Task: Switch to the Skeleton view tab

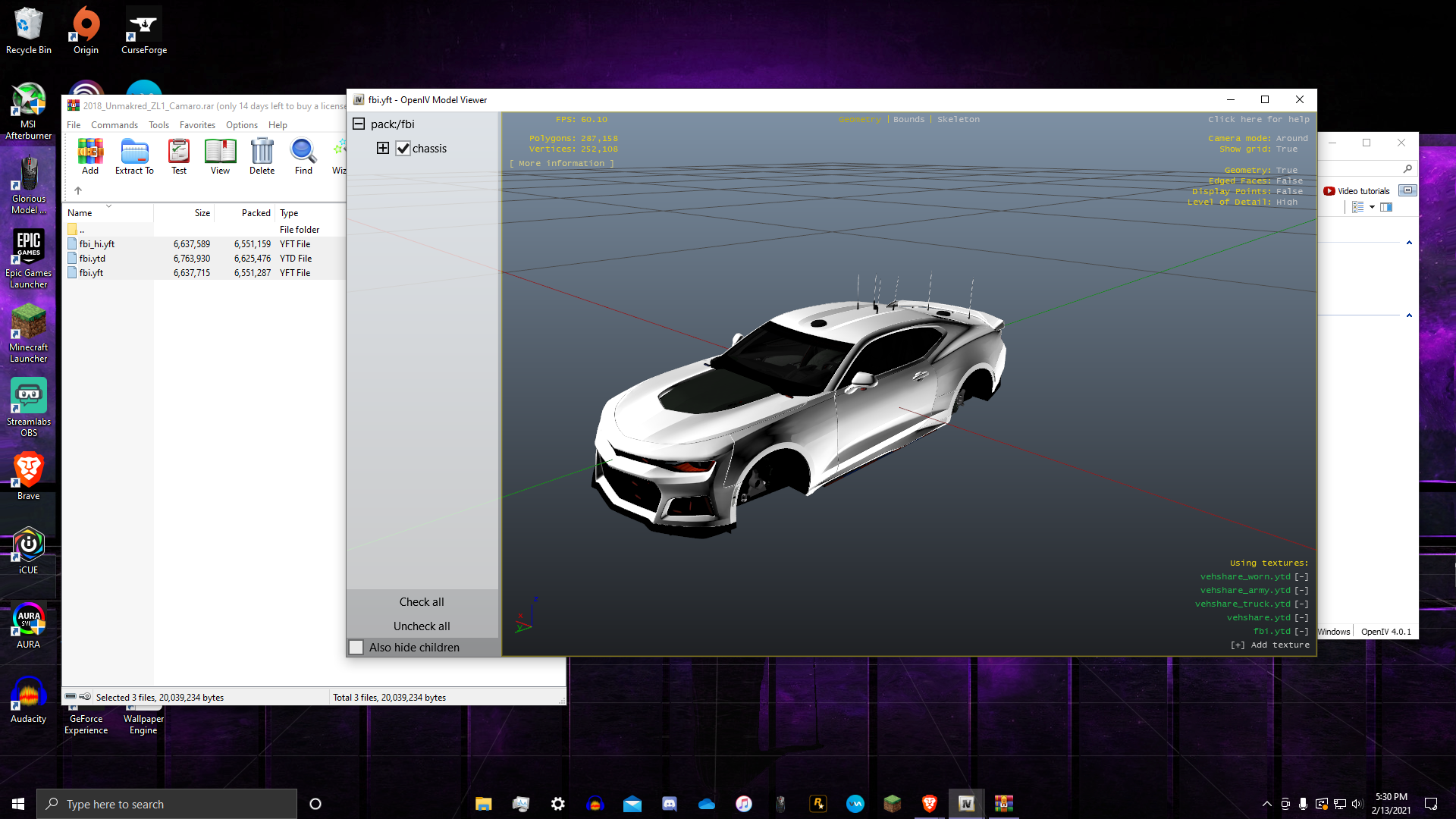Action: click(958, 120)
